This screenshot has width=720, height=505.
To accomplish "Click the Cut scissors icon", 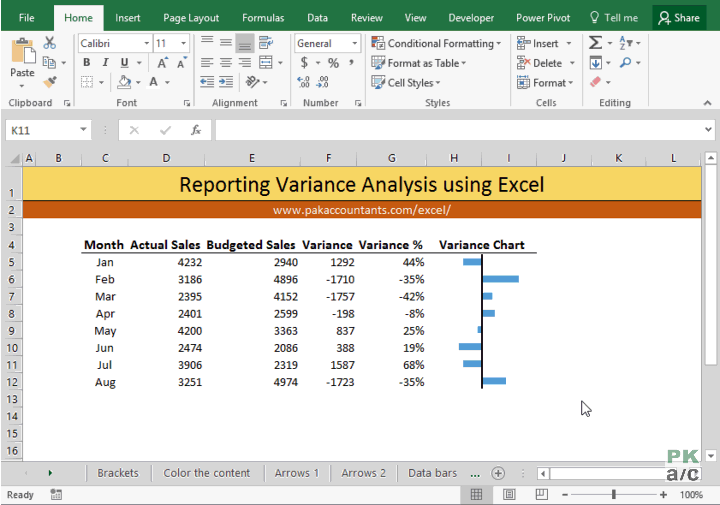I will click(49, 43).
